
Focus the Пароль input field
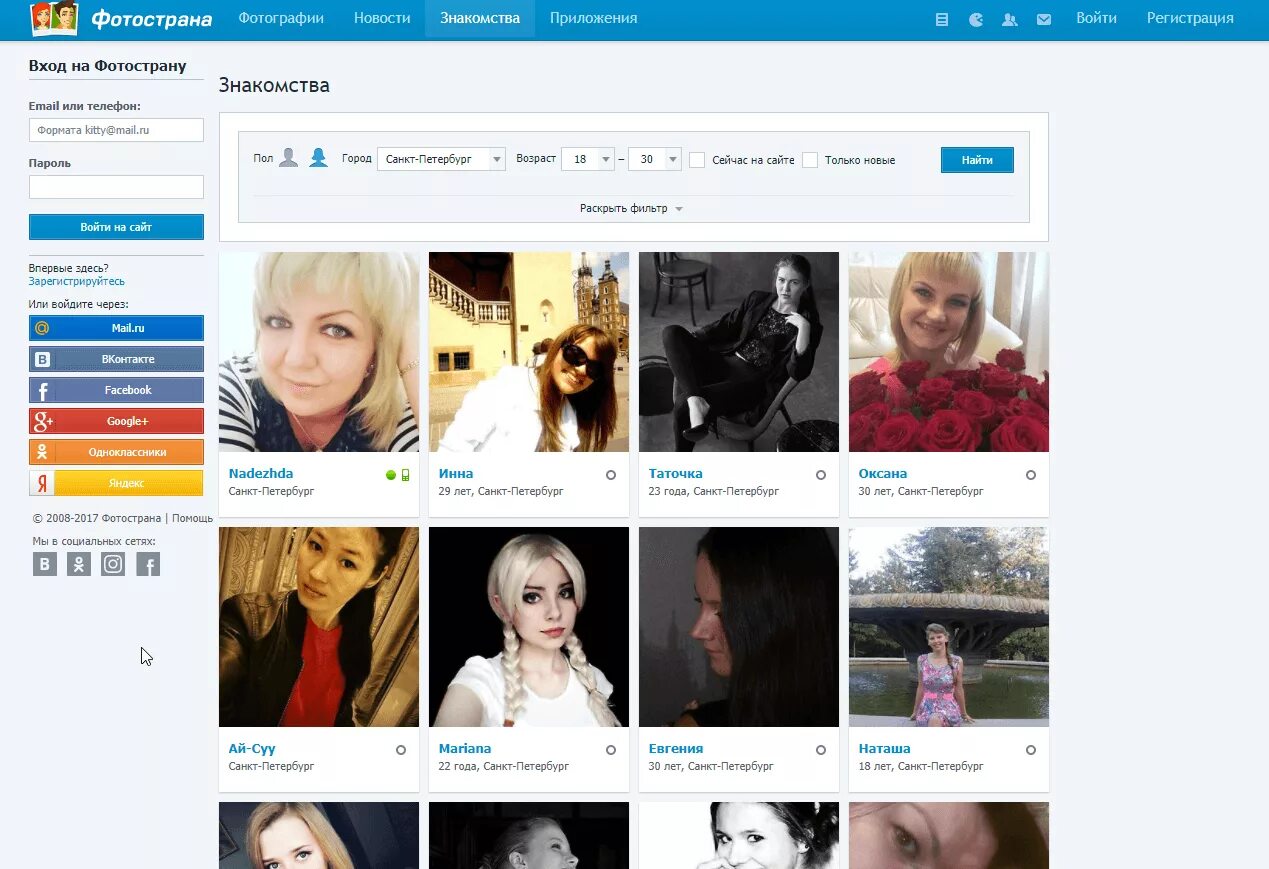(116, 187)
